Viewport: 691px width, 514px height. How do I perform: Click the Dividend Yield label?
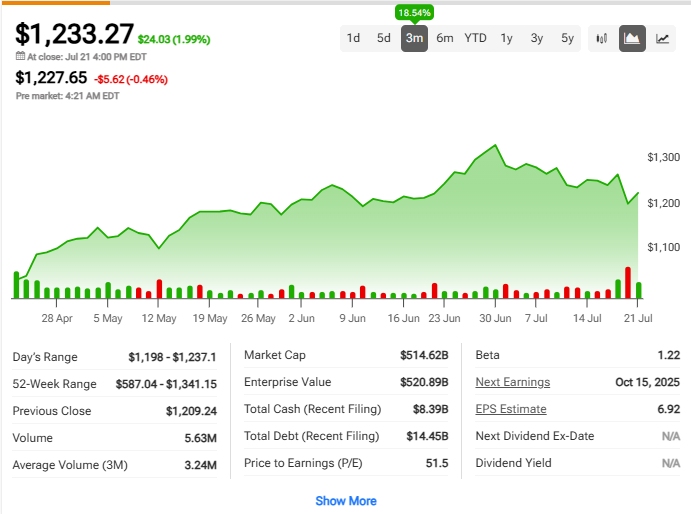pyautogui.click(x=513, y=463)
